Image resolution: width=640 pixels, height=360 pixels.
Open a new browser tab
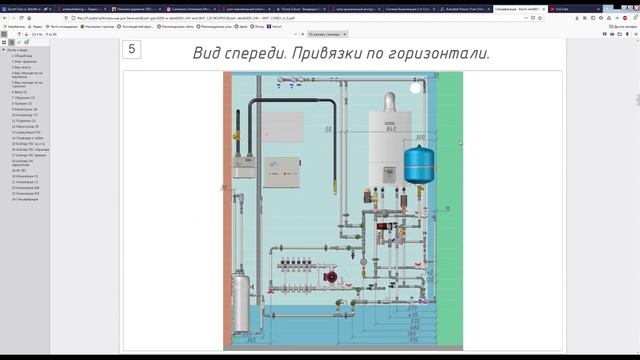[608, 9]
